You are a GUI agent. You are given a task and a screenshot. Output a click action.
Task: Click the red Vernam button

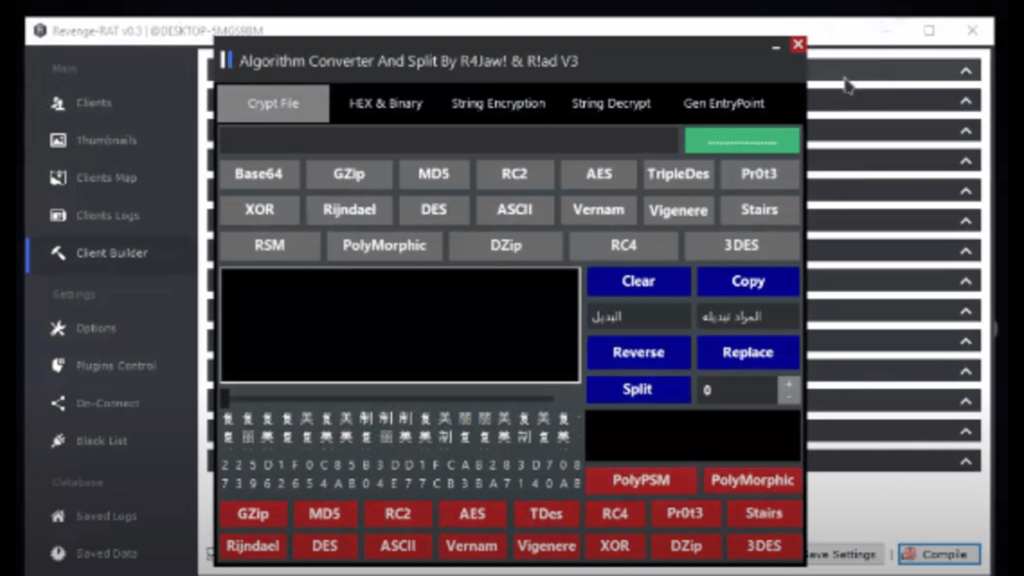pos(472,547)
